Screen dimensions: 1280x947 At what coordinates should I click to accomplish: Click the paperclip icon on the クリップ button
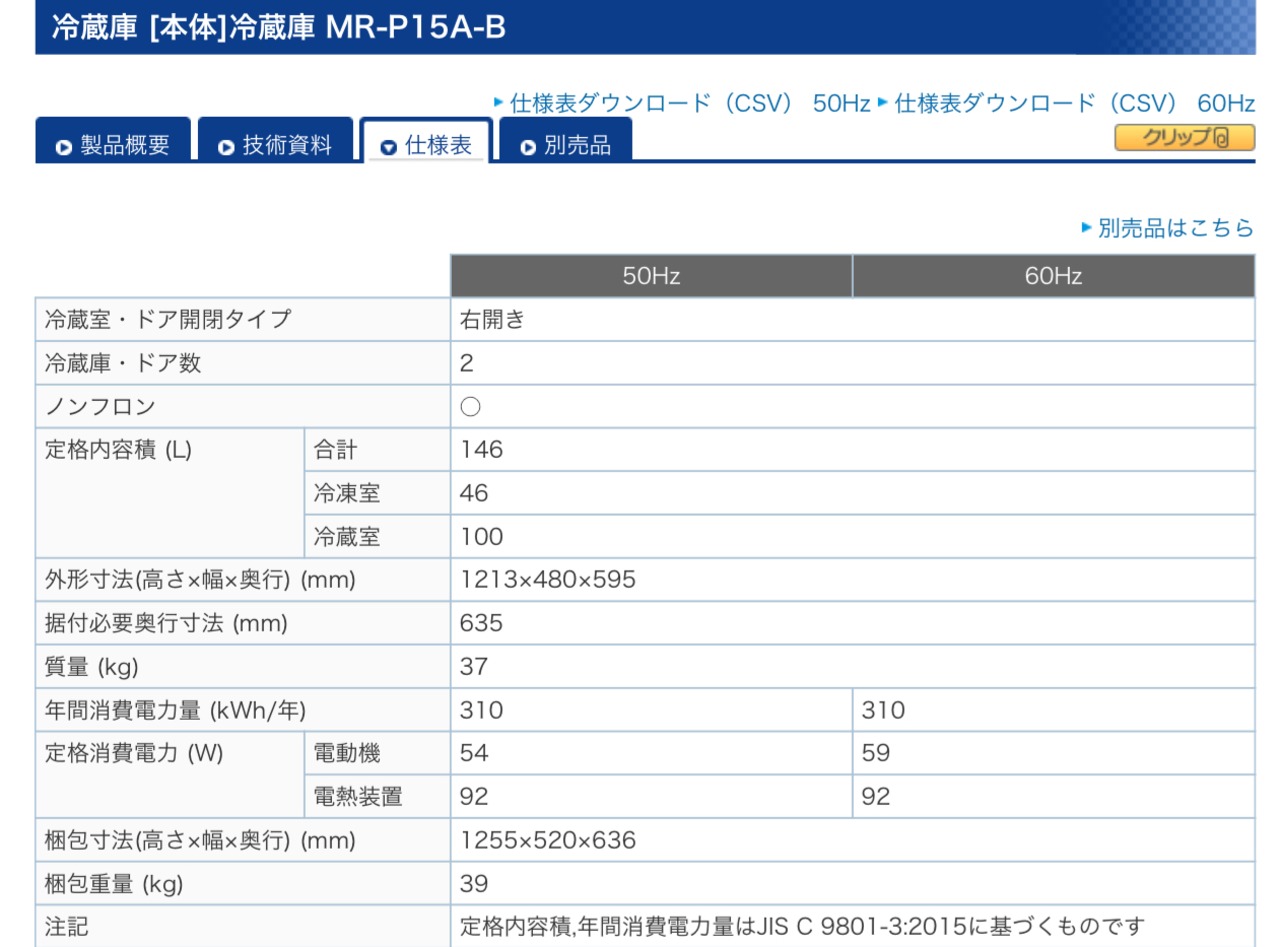[x=1221, y=137]
